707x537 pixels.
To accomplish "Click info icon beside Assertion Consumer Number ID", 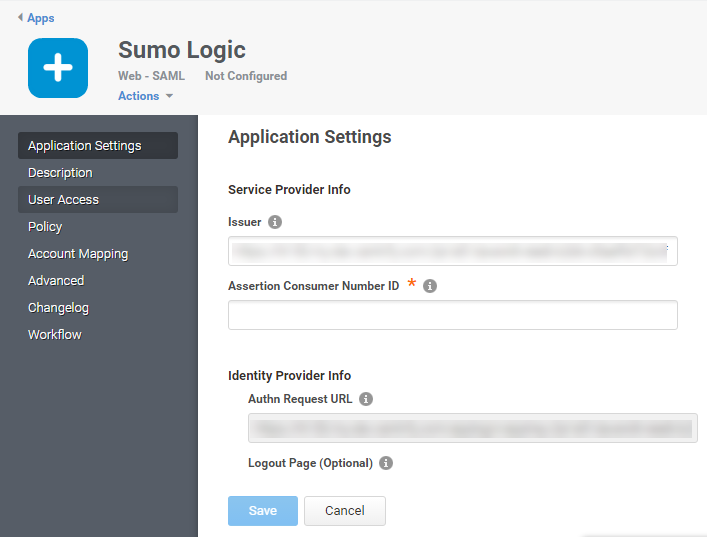I will [x=430, y=286].
